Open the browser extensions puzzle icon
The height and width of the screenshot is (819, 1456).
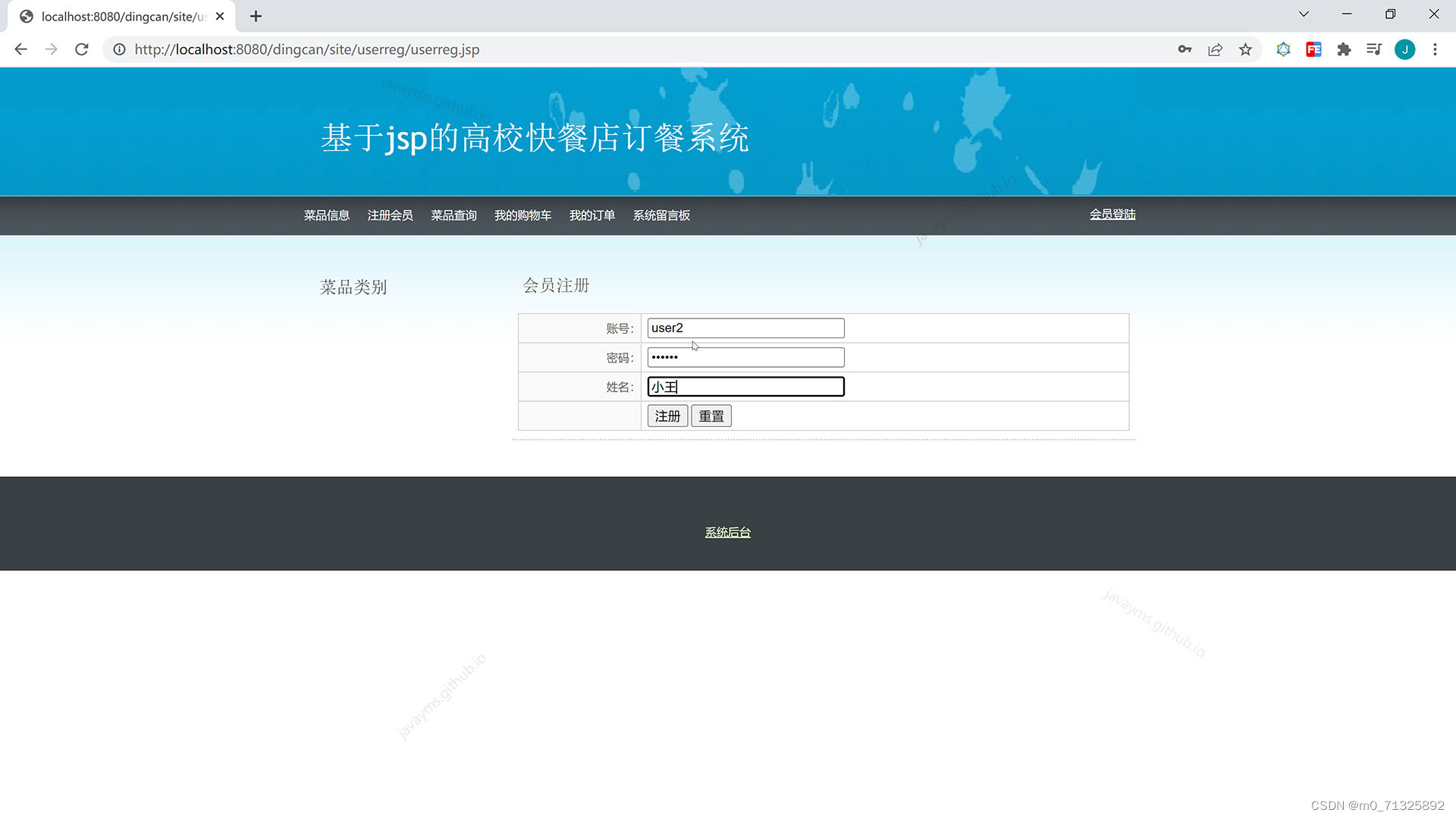point(1344,49)
